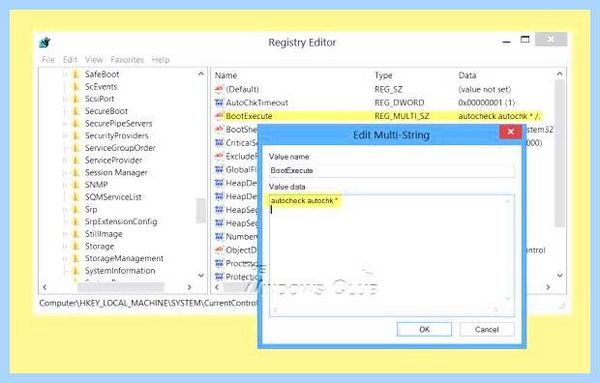Sort values by the Name column header
The image size is (600, 383).
pos(226,75)
